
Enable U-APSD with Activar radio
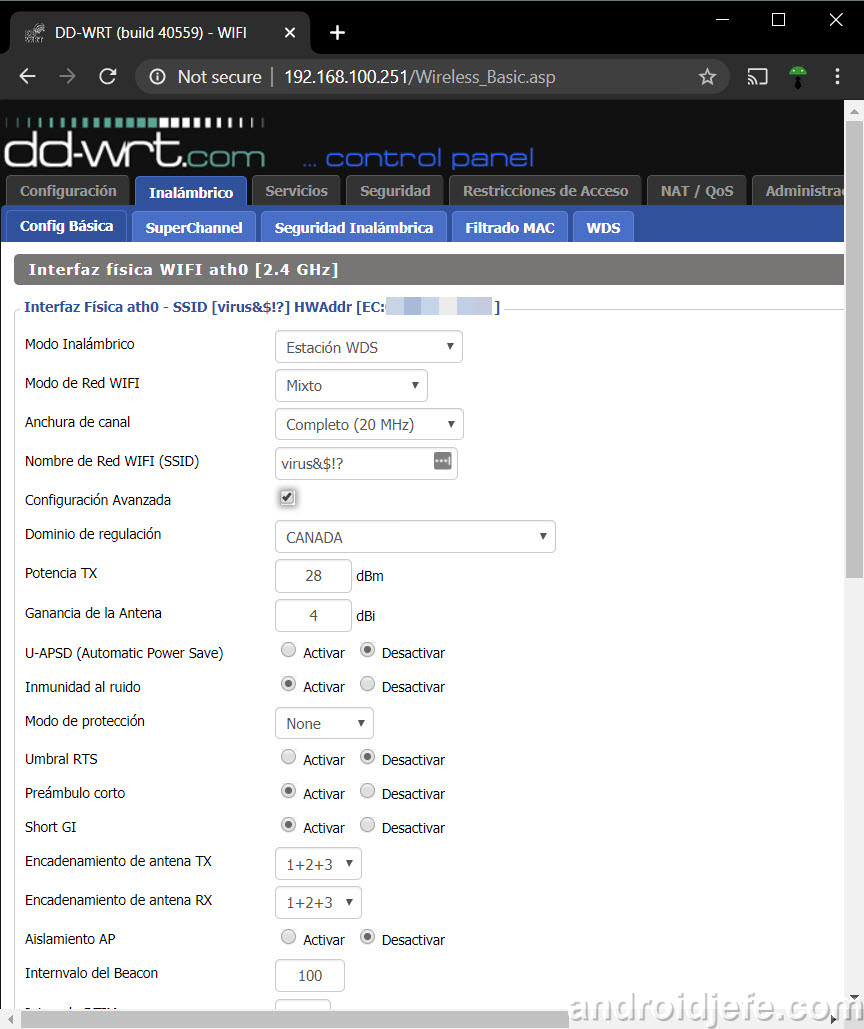pos(288,651)
